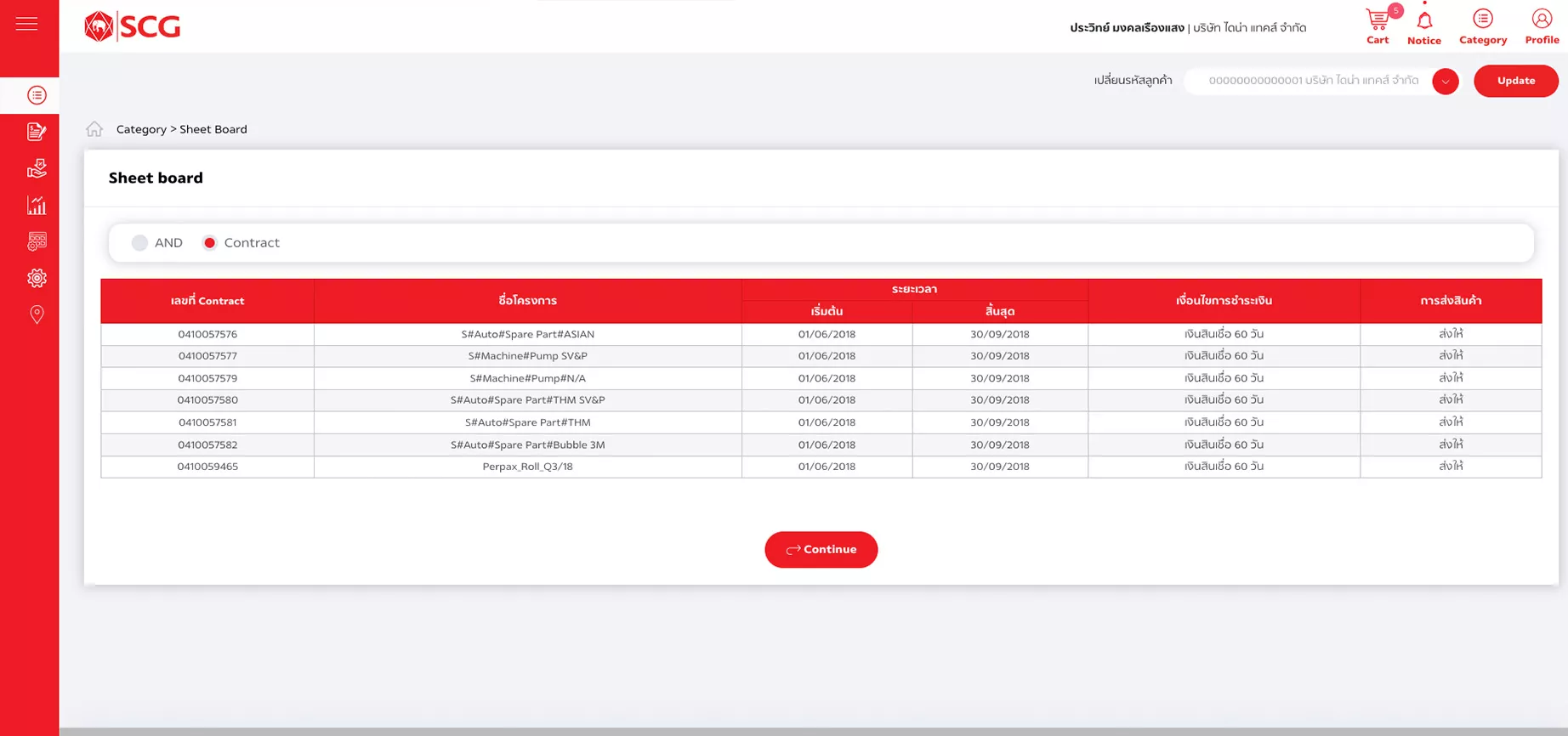Click contract number 0410059465
Viewport: 1568px width, 736px height.
207,467
